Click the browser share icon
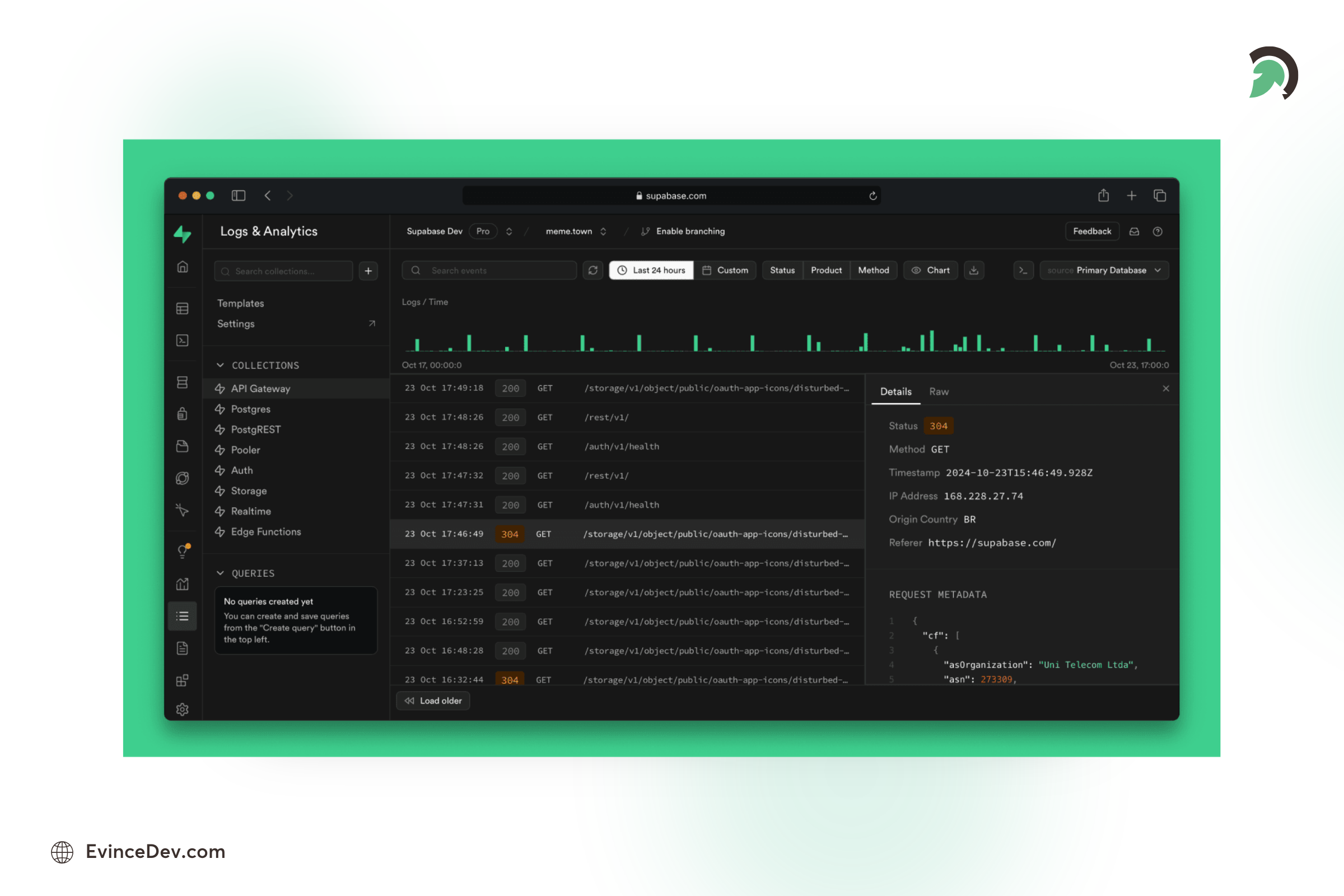This screenshot has width=1344, height=896. tap(1103, 195)
